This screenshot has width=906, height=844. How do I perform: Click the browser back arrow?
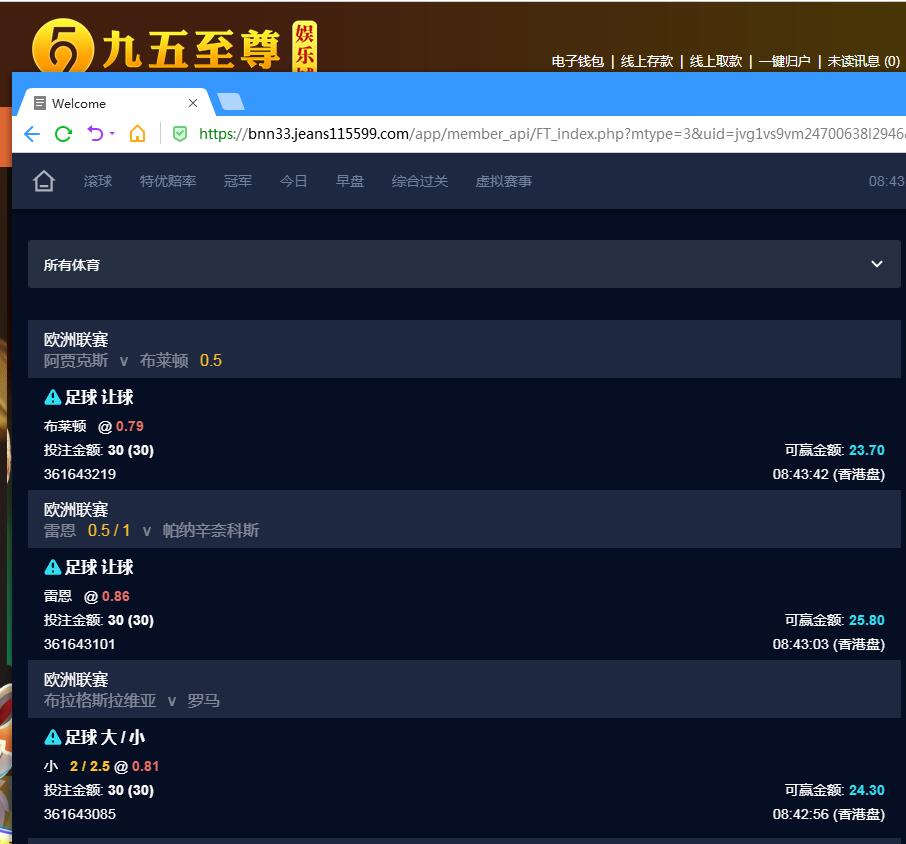32,134
